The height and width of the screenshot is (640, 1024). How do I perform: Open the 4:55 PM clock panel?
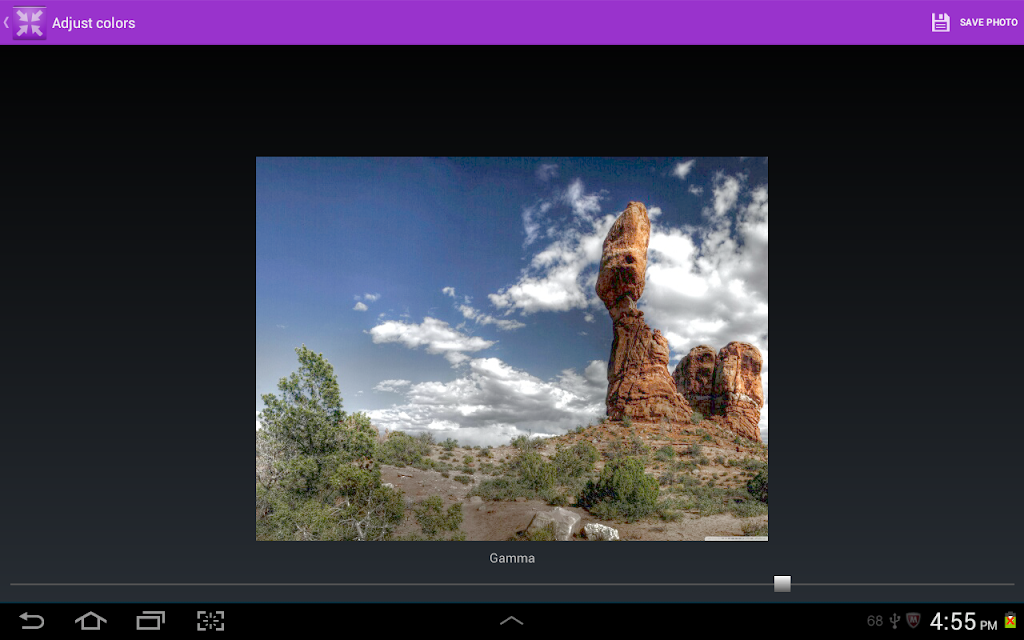click(963, 621)
